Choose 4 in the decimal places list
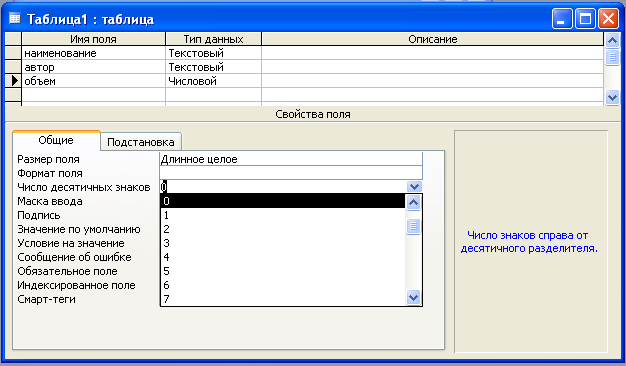The image size is (626, 366). coord(283,257)
